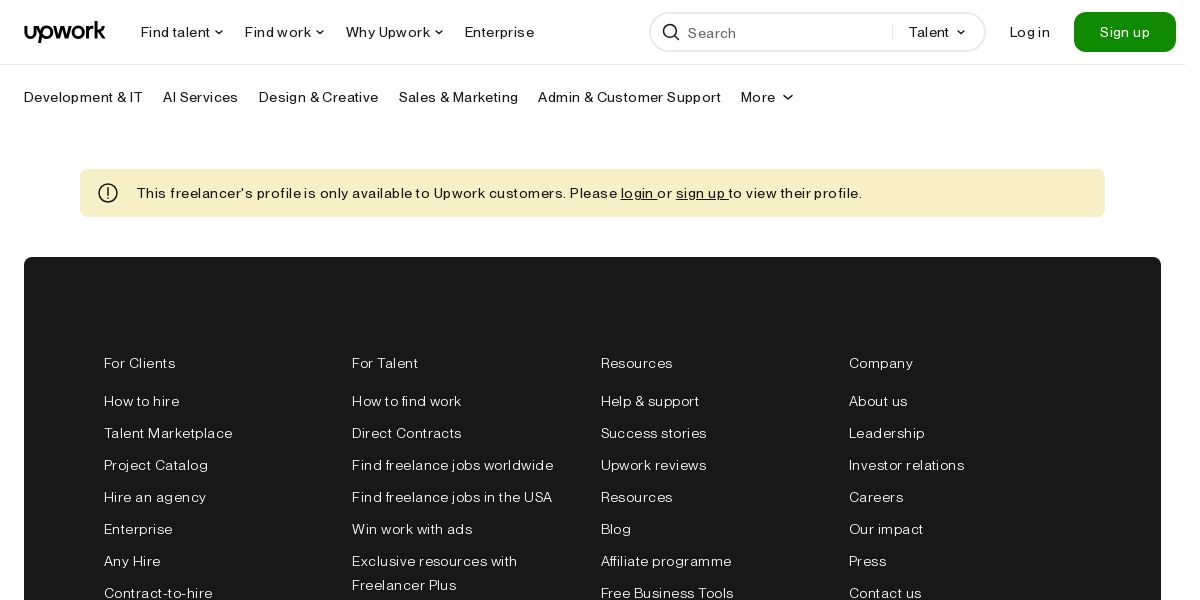Screen dimensions: 1200x600
Task: Click the search magnifier icon
Action: click(671, 32)
